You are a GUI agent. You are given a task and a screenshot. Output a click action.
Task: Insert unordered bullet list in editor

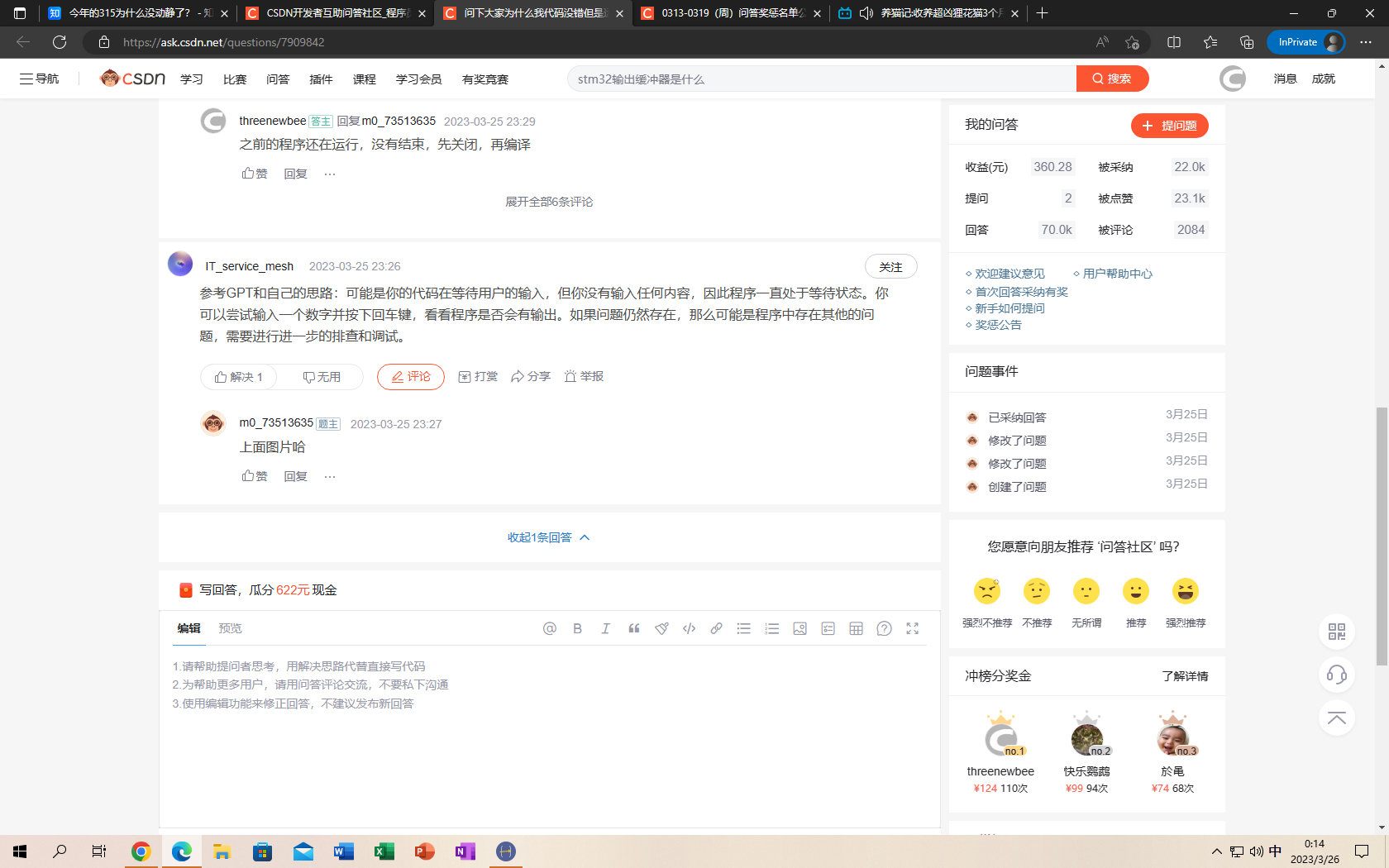click(744, 628)
